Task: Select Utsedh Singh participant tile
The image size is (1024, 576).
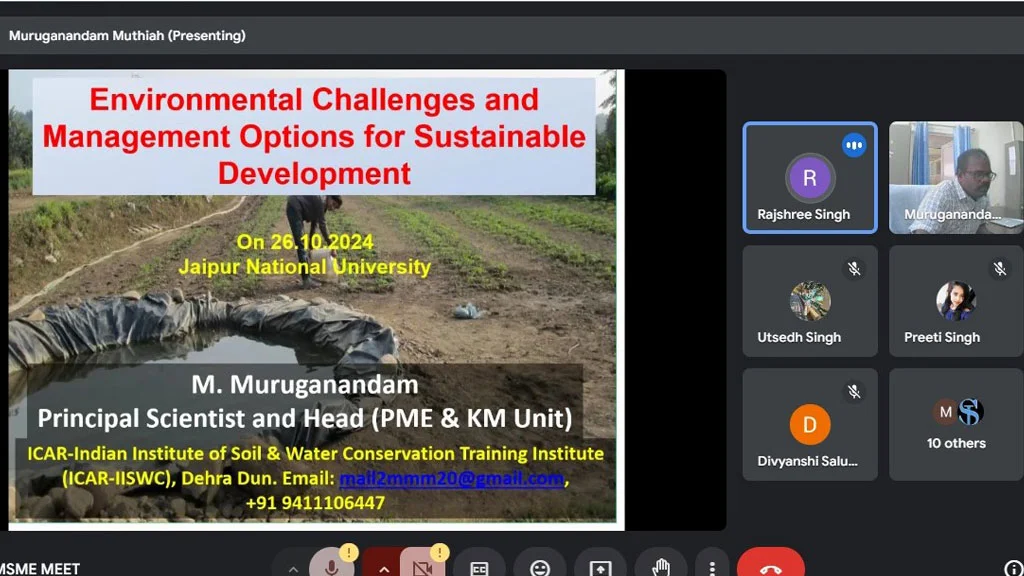Action: 810,301
